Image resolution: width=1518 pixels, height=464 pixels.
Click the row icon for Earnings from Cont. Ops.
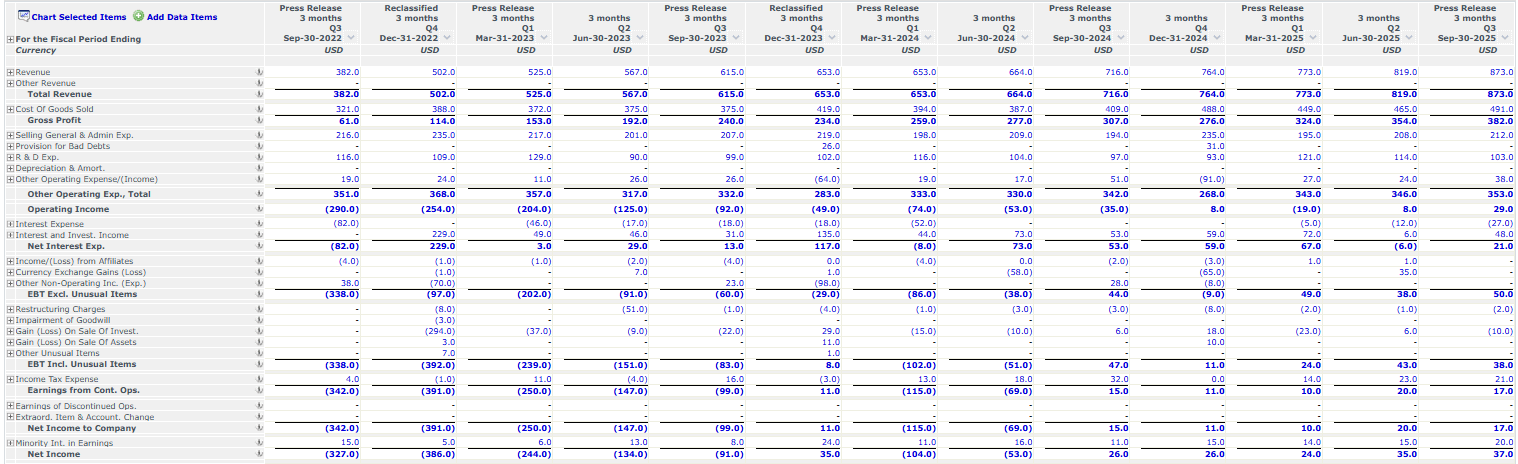pyautogui.click(x=259, y=390)
